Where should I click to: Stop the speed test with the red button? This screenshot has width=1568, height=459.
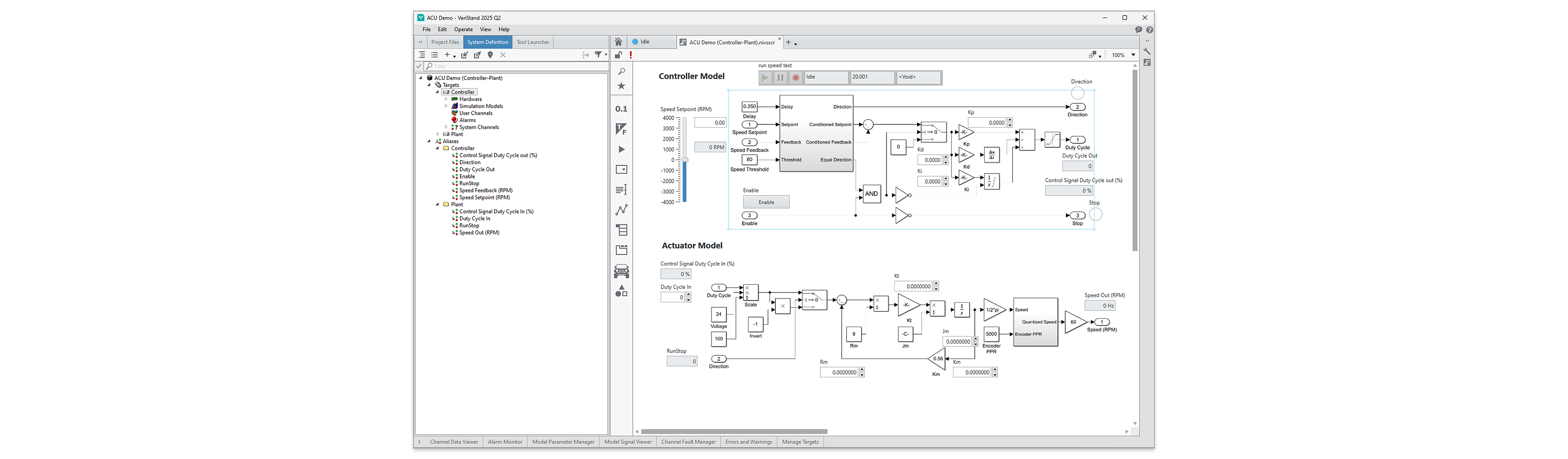coord(795,77)
